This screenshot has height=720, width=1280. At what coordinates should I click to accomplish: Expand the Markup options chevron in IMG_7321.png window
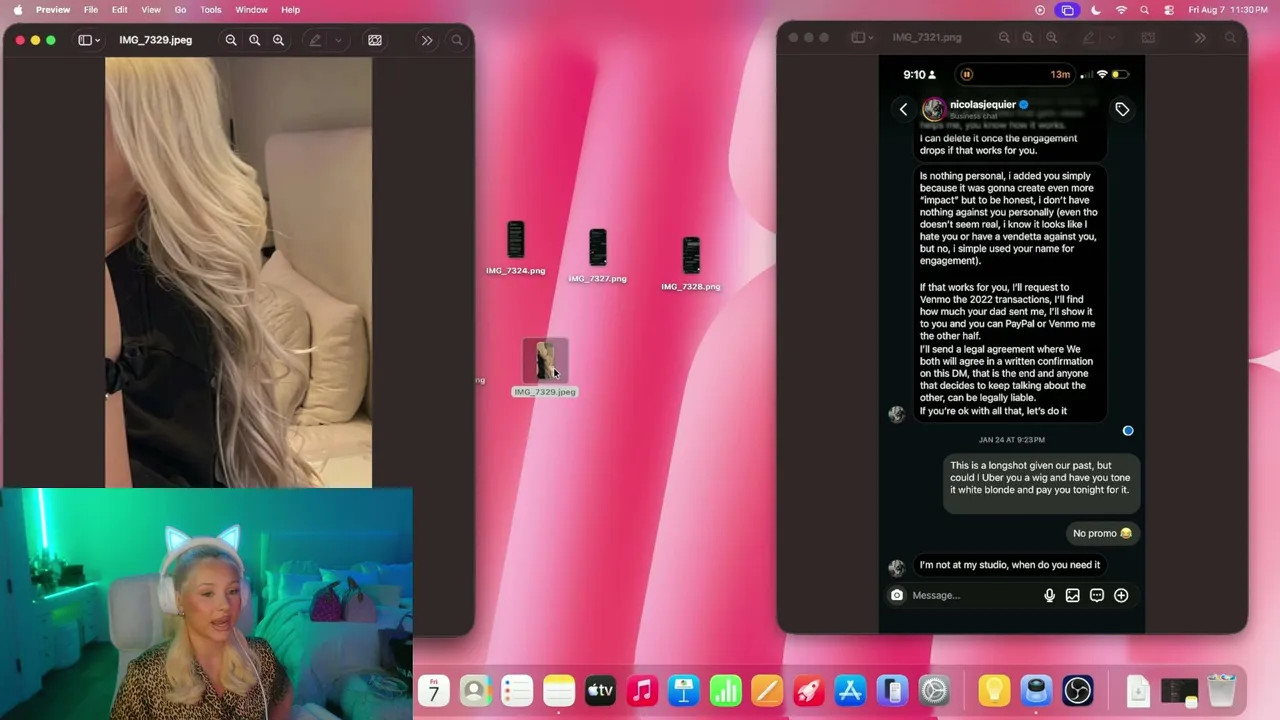click(x=1111, y=37)
